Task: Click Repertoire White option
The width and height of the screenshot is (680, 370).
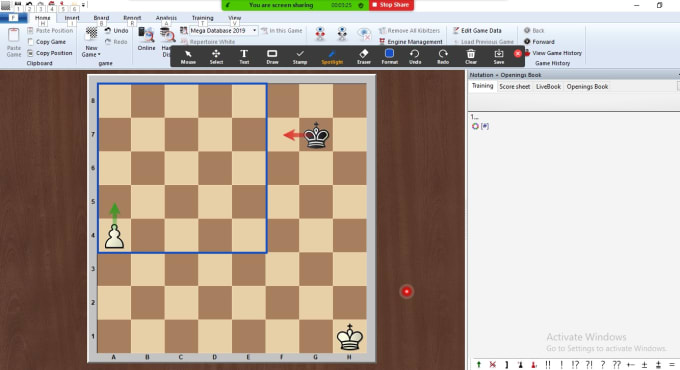Action: pyautogui.click(x=208, y=42)
